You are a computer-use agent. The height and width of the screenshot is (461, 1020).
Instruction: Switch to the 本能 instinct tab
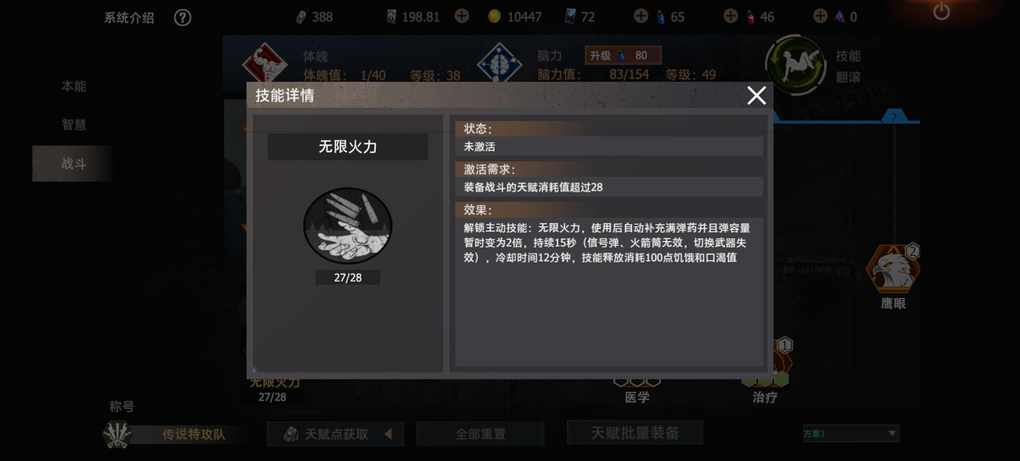74,86
